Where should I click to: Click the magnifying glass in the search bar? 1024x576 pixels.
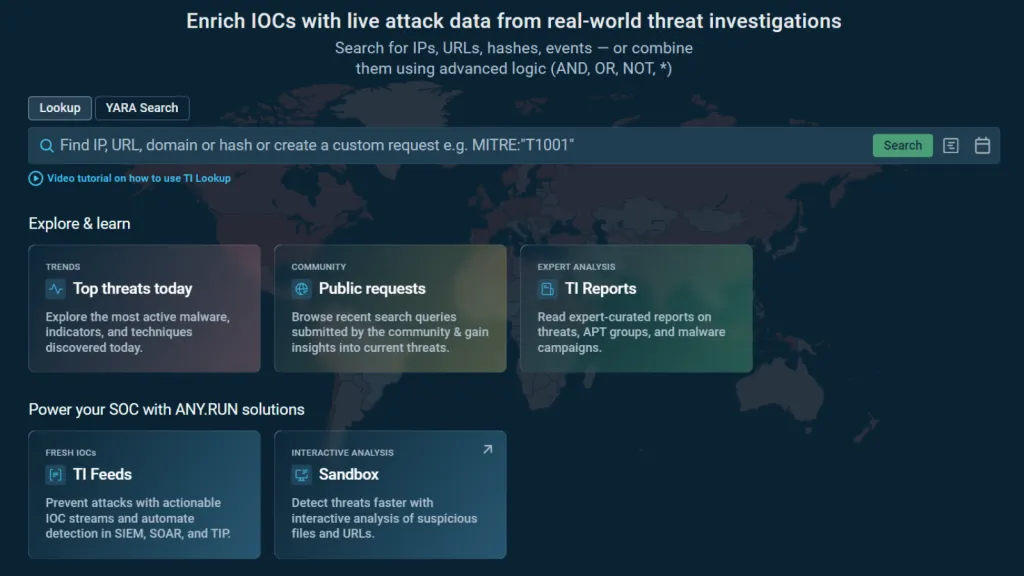click(x=46, y=145)
